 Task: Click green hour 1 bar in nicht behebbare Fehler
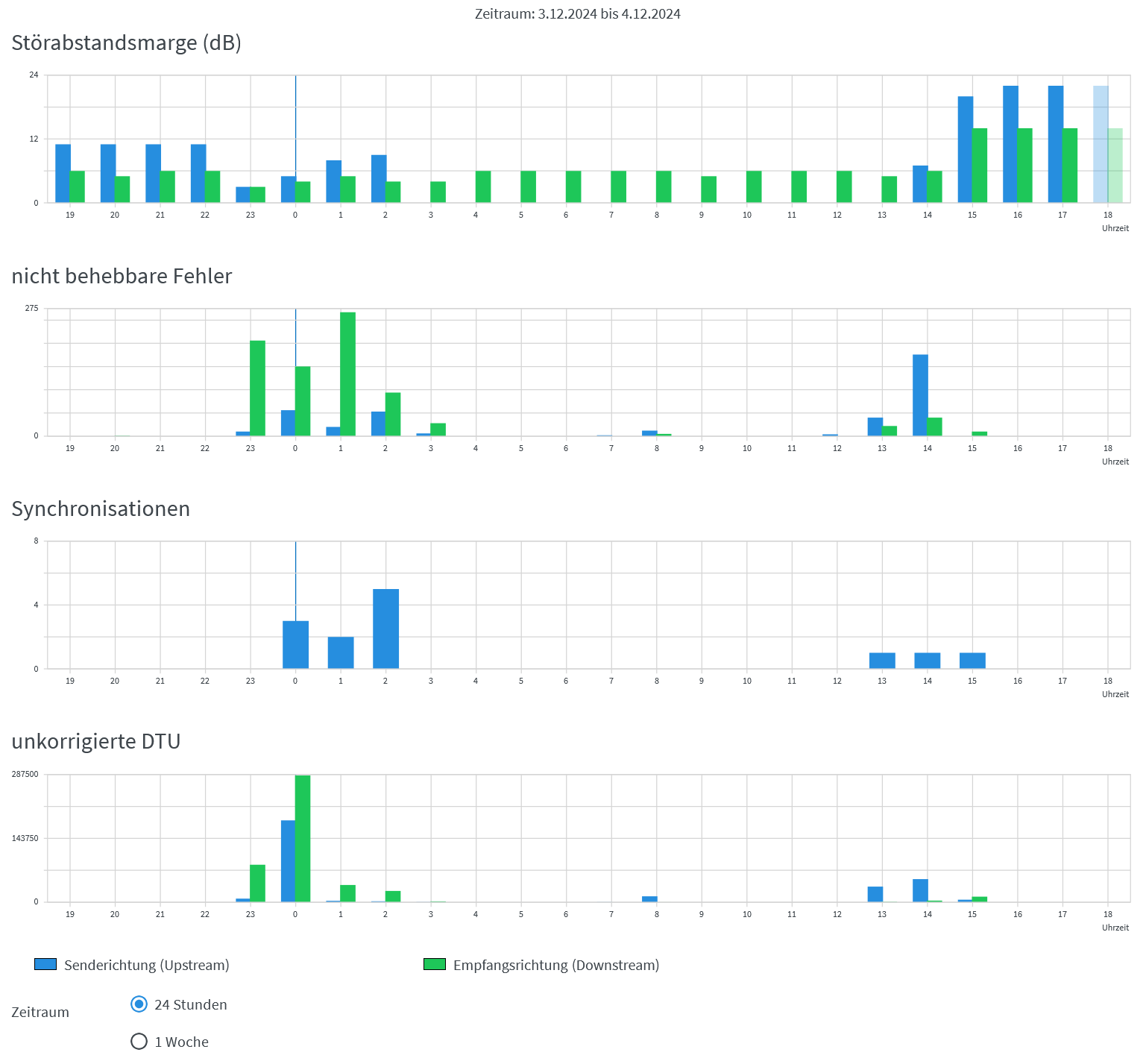click(347, 374)
